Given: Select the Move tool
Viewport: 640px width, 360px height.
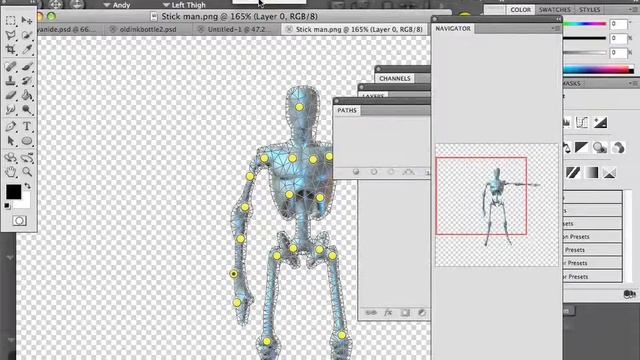Looking at the screenshot, I should click(x=27, y=20).
